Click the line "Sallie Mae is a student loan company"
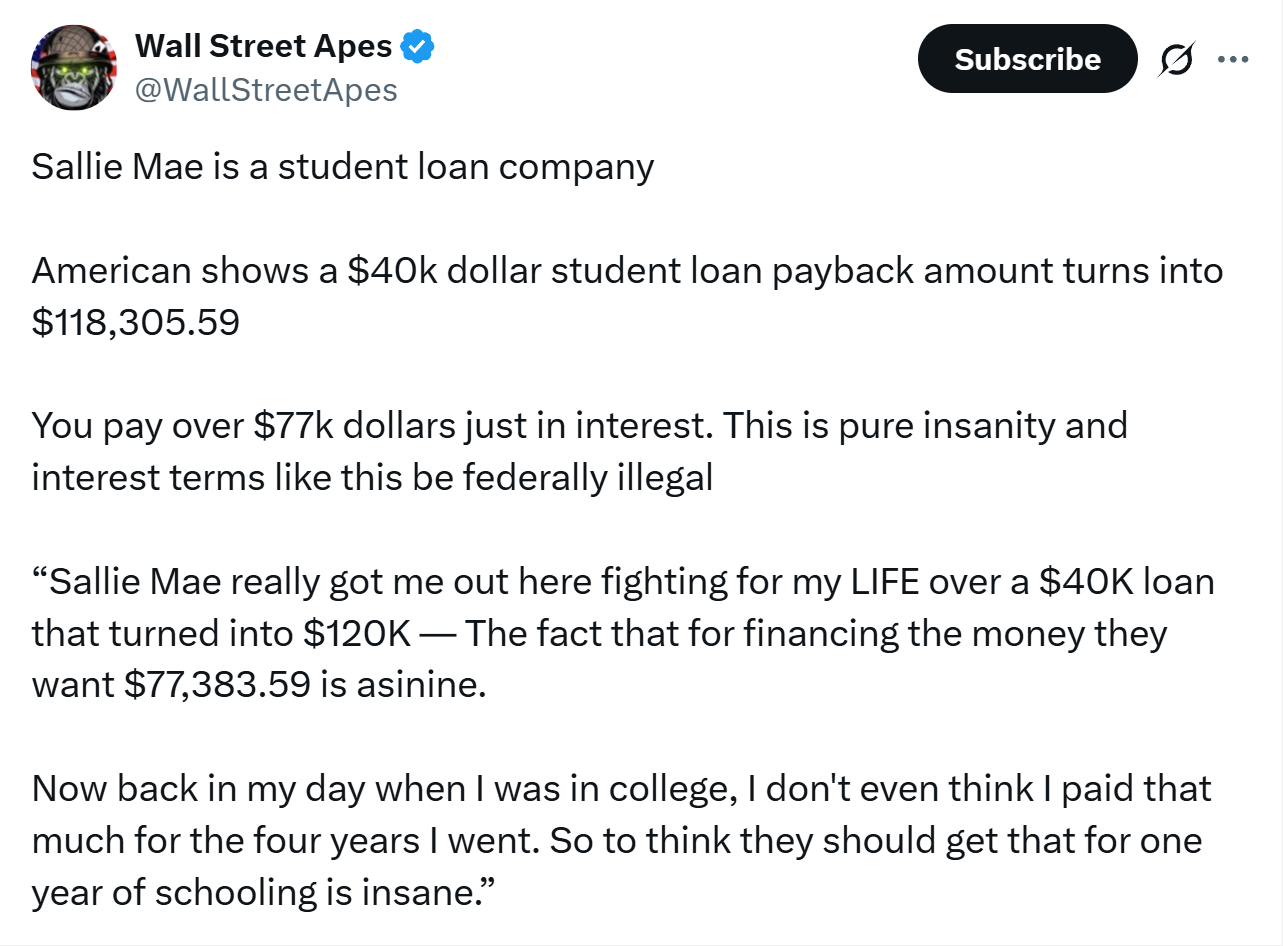This screenshot has height=946, width=1283. 342,166
